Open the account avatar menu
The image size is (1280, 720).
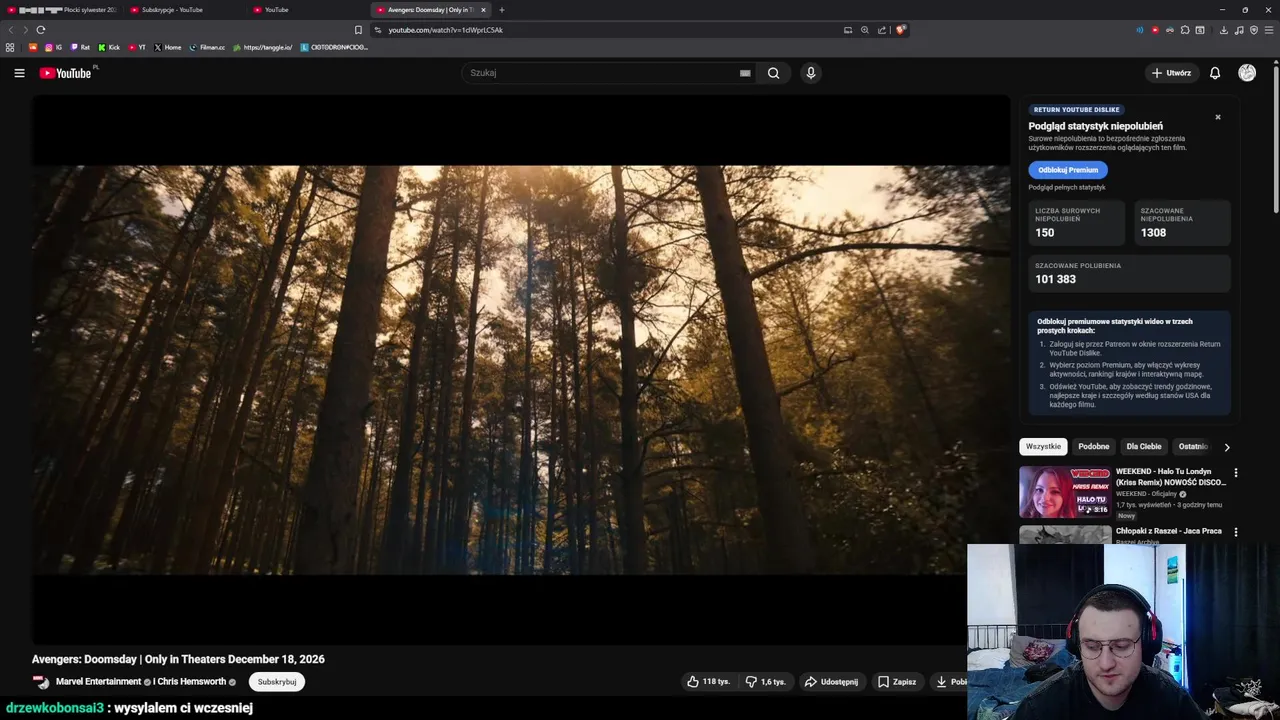point(1247,73)
